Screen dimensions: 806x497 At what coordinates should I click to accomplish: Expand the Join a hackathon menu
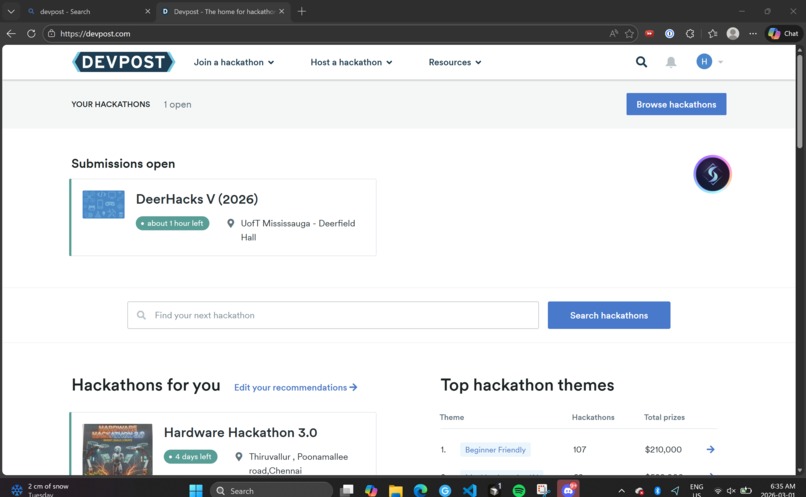coord(234,62)
